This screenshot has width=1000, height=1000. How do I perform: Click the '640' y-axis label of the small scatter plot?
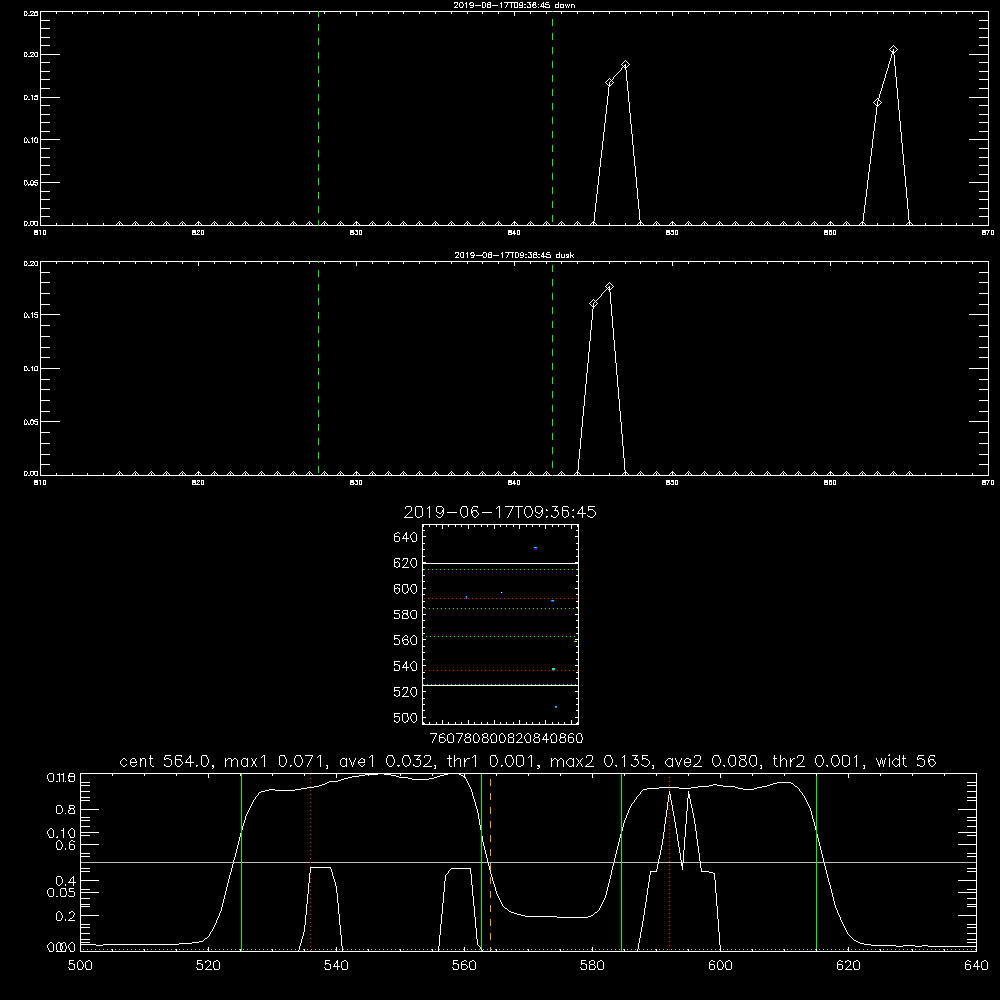(406, 537)
